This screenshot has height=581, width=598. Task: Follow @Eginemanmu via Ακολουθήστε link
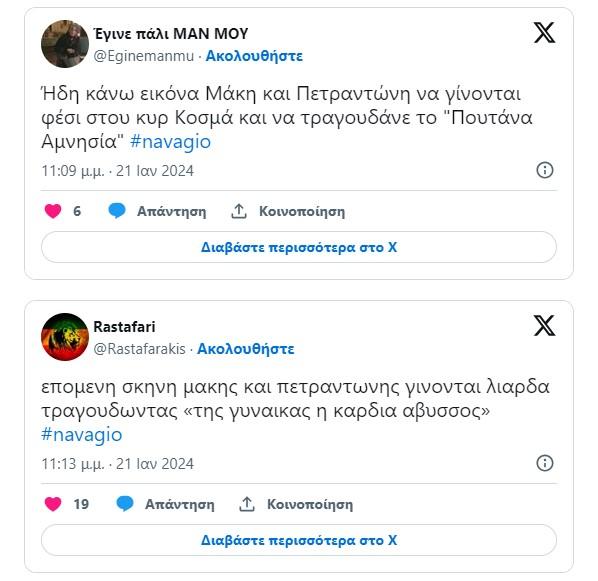(254, 56)
